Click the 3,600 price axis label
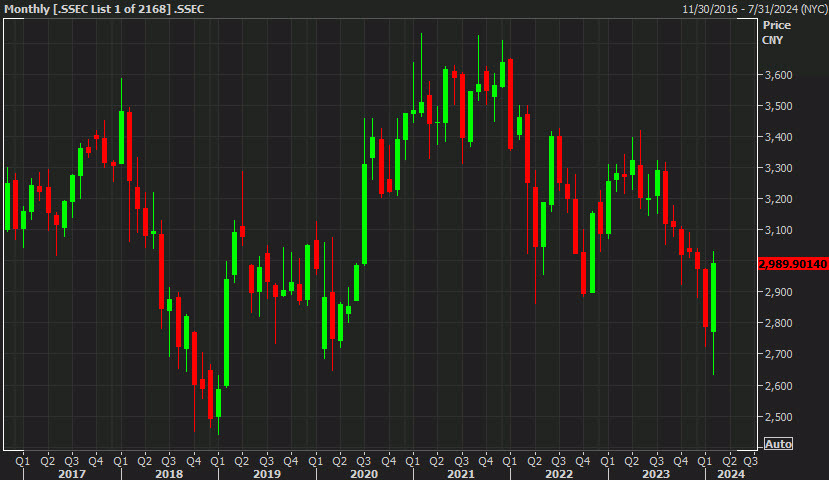829x480 pixels. (x=778, y=75)
